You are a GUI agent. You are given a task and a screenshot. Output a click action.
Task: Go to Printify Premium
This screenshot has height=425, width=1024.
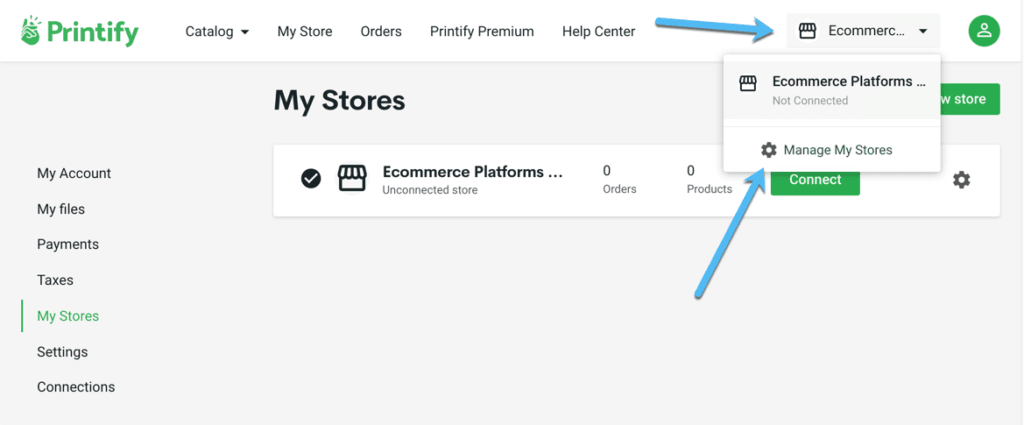tap(482, 31)
